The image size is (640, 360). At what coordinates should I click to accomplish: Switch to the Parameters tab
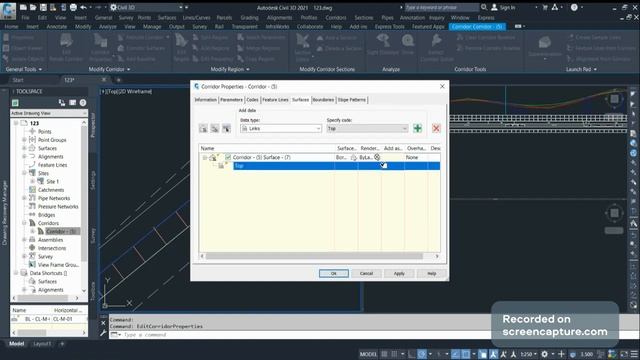[x=231, y=100]
